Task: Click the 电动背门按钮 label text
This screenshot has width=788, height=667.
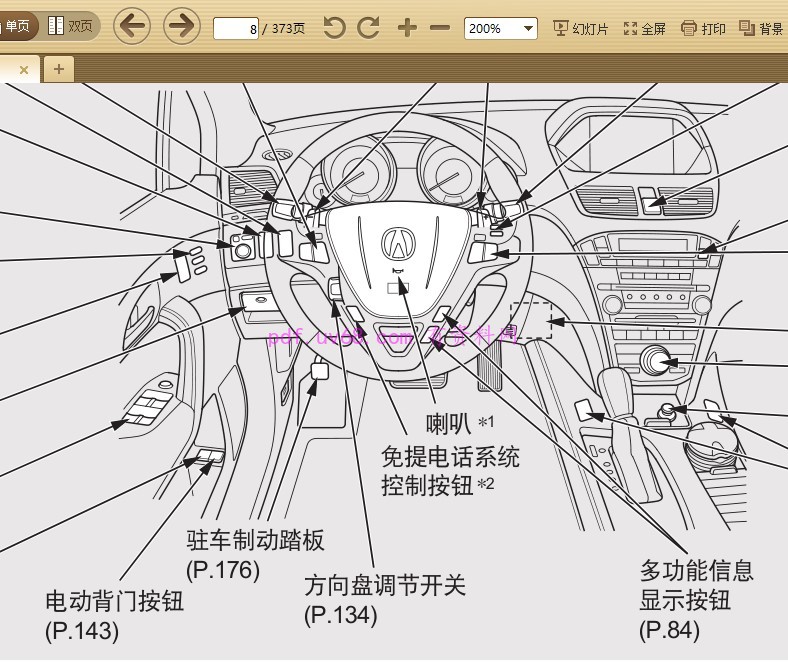Action: point(115,601)
